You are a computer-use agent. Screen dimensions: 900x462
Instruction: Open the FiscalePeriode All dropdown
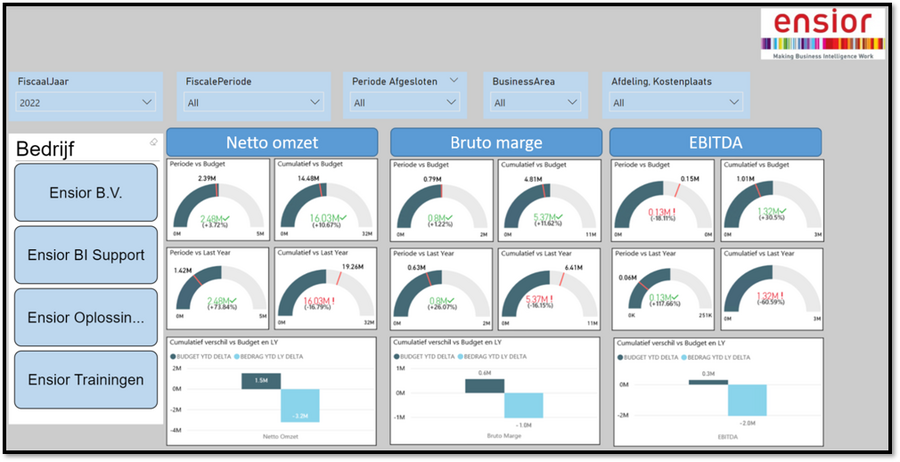253,102
